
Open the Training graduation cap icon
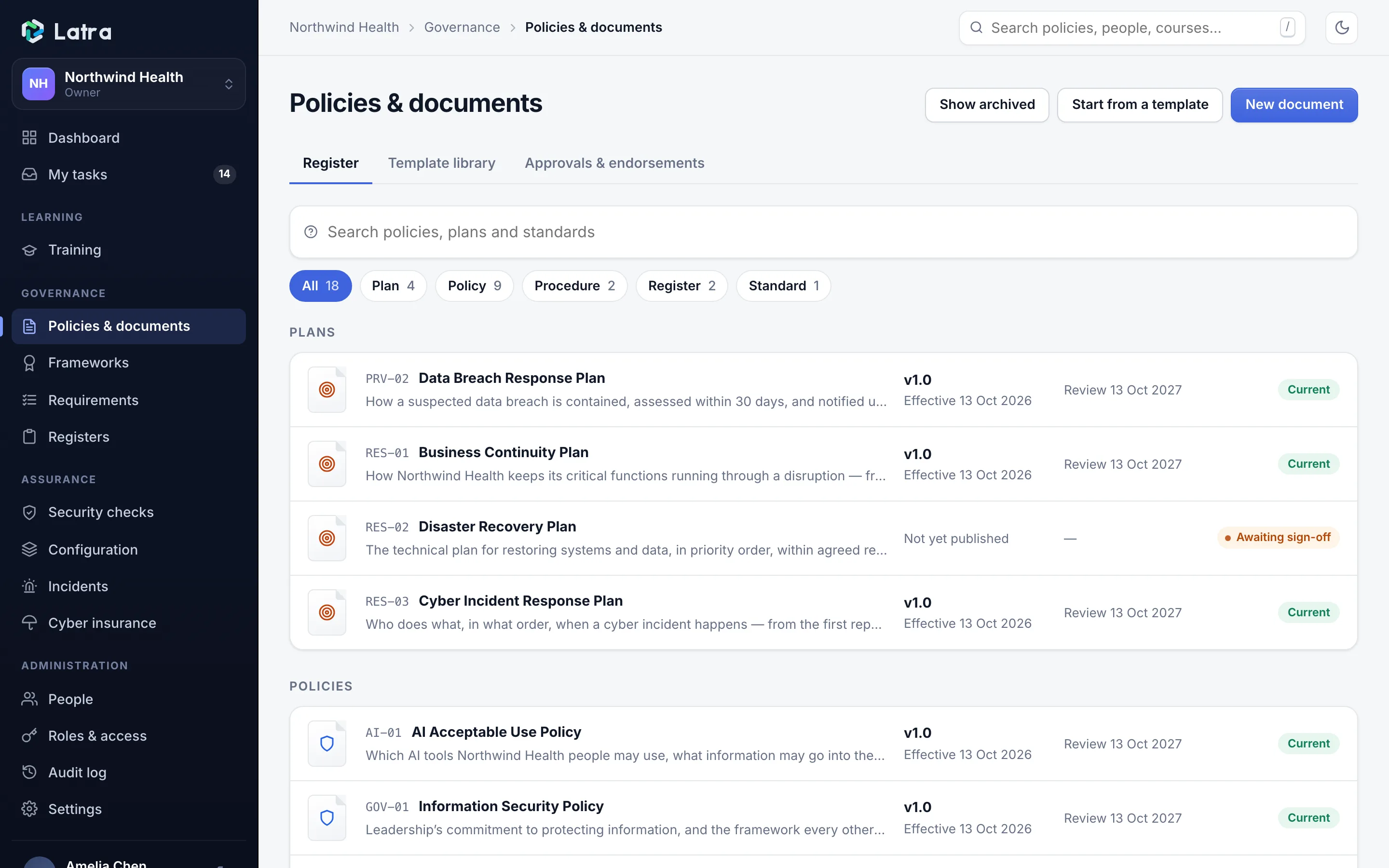tap(29, 250)
